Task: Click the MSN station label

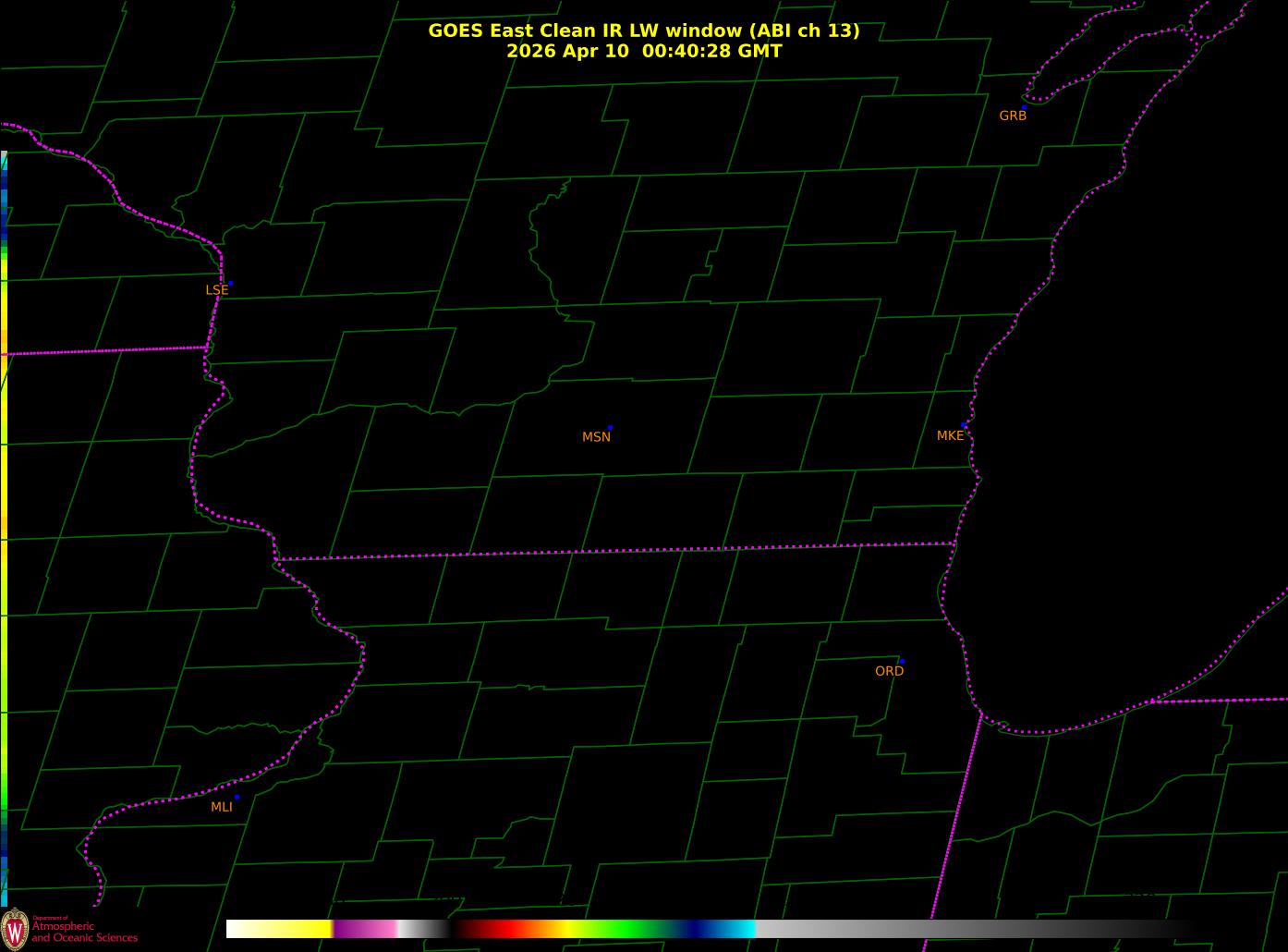Action: click(x=596, y=436)
